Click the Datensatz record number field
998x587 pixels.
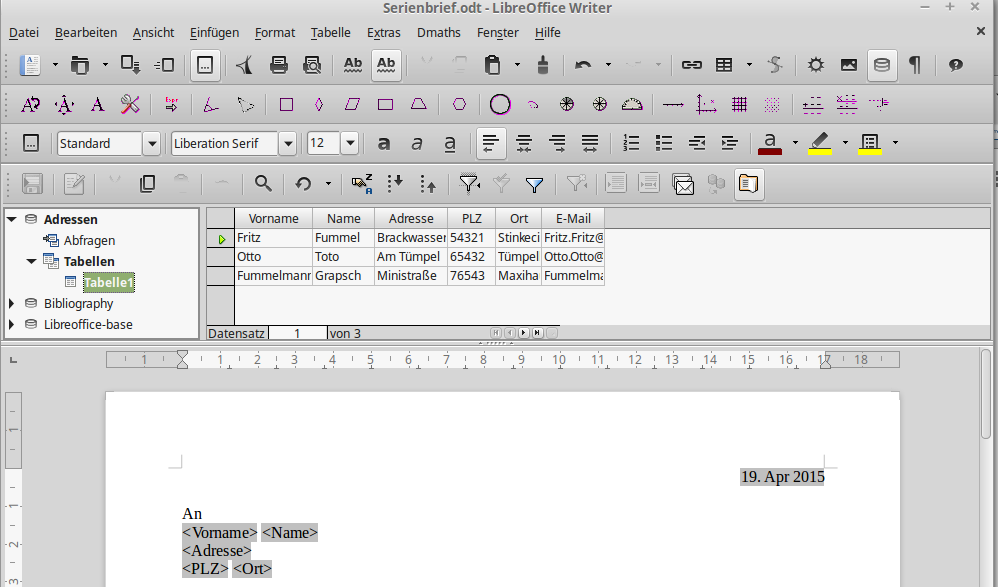click(297, 333)
